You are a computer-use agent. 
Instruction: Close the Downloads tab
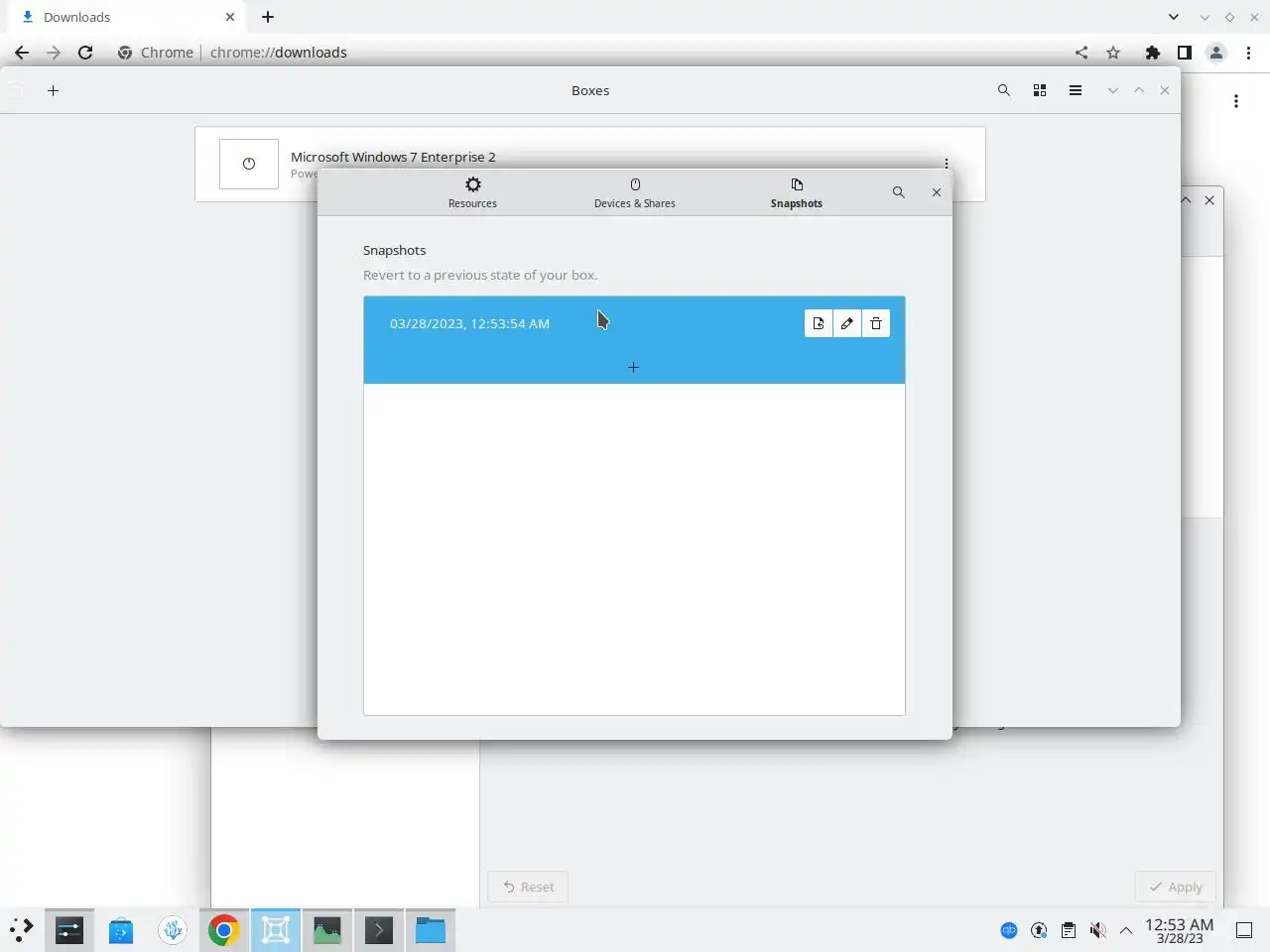click(x=230, y=17)
